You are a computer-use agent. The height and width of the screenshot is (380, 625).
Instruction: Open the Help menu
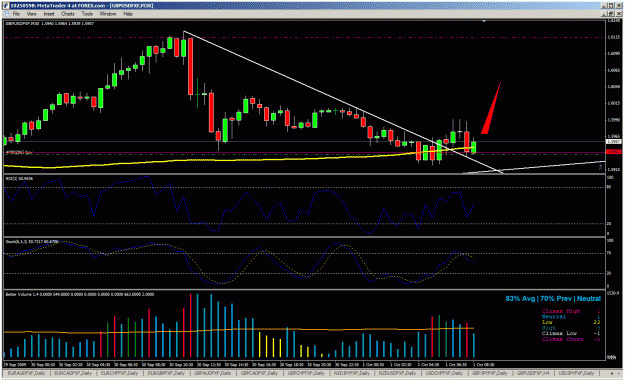128,14
